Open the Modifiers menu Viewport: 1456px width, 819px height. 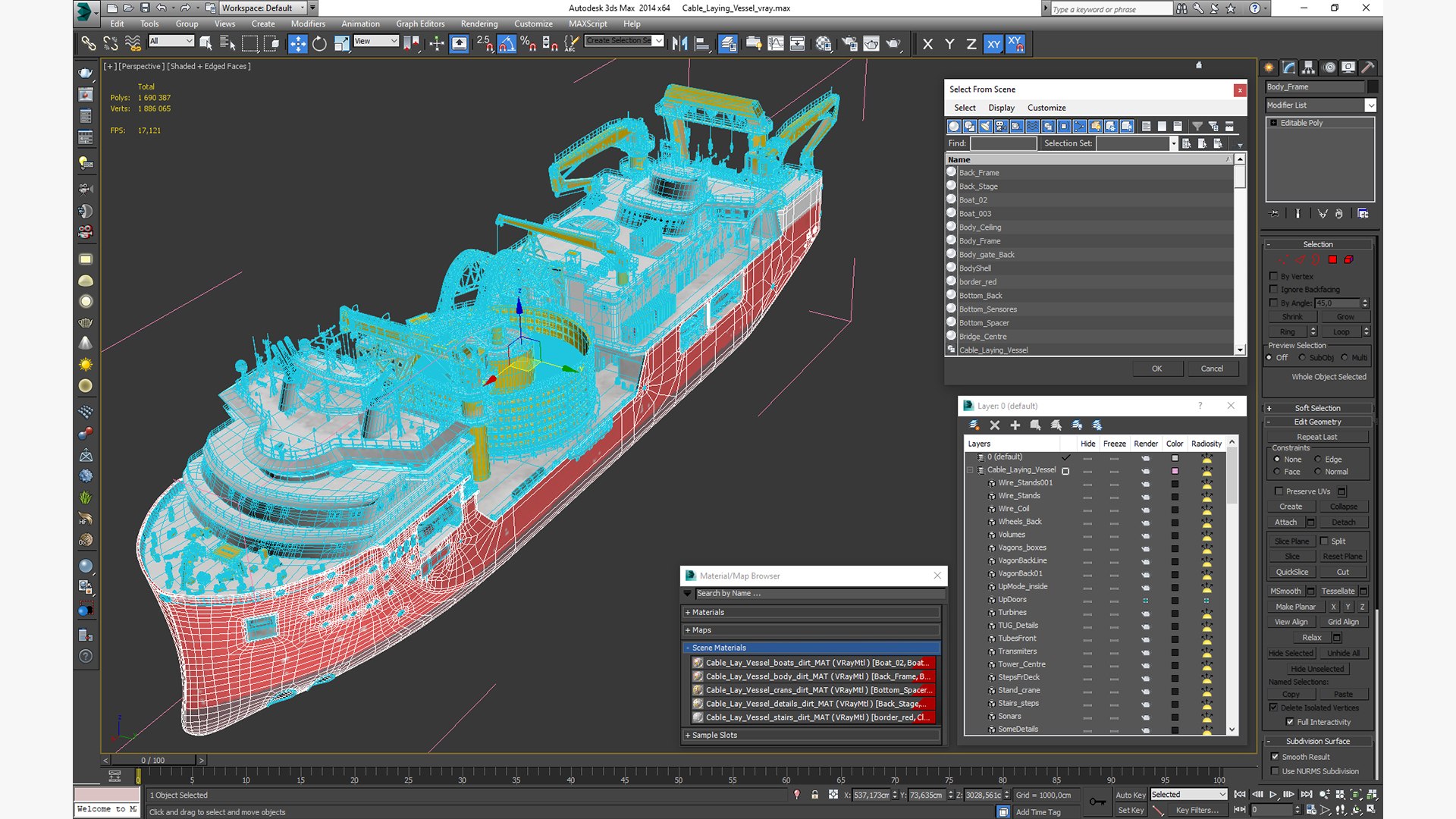pyautogui.click(x=308, y=24)
